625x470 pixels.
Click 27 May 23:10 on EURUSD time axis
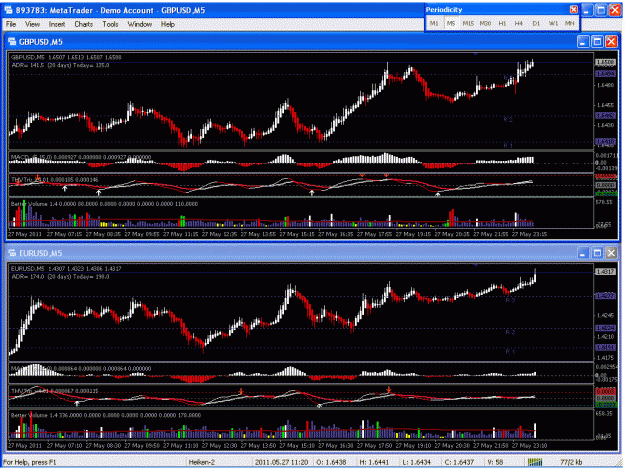click(x=529, y=445)
